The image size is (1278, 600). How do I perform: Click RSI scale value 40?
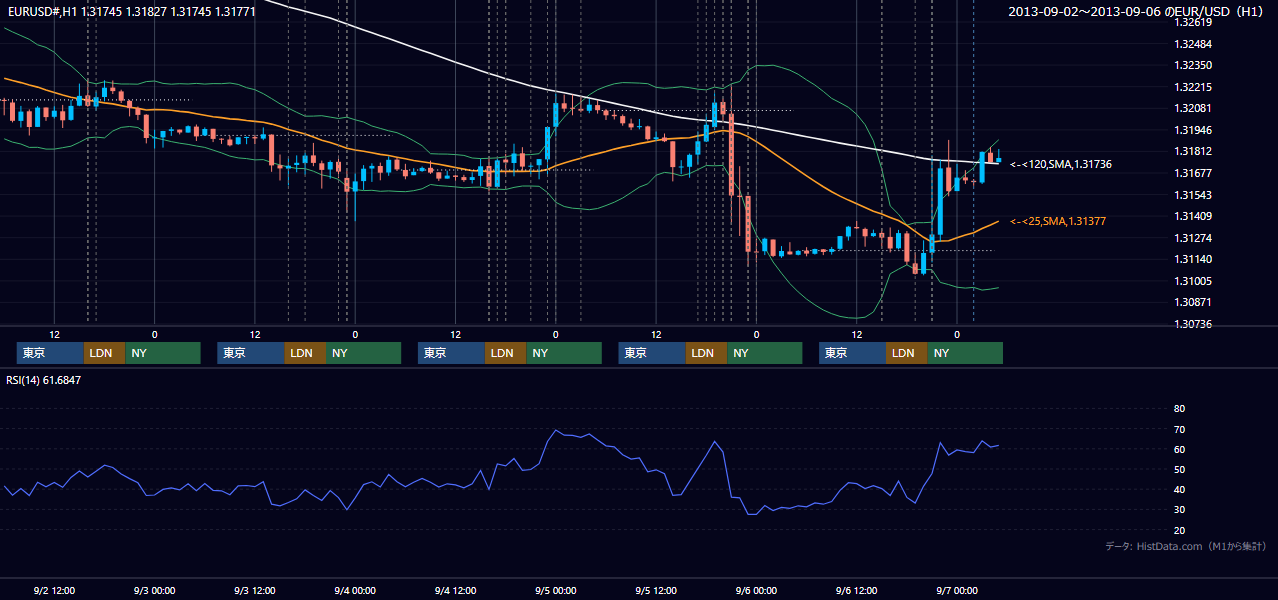click(x=1179, y=490)
